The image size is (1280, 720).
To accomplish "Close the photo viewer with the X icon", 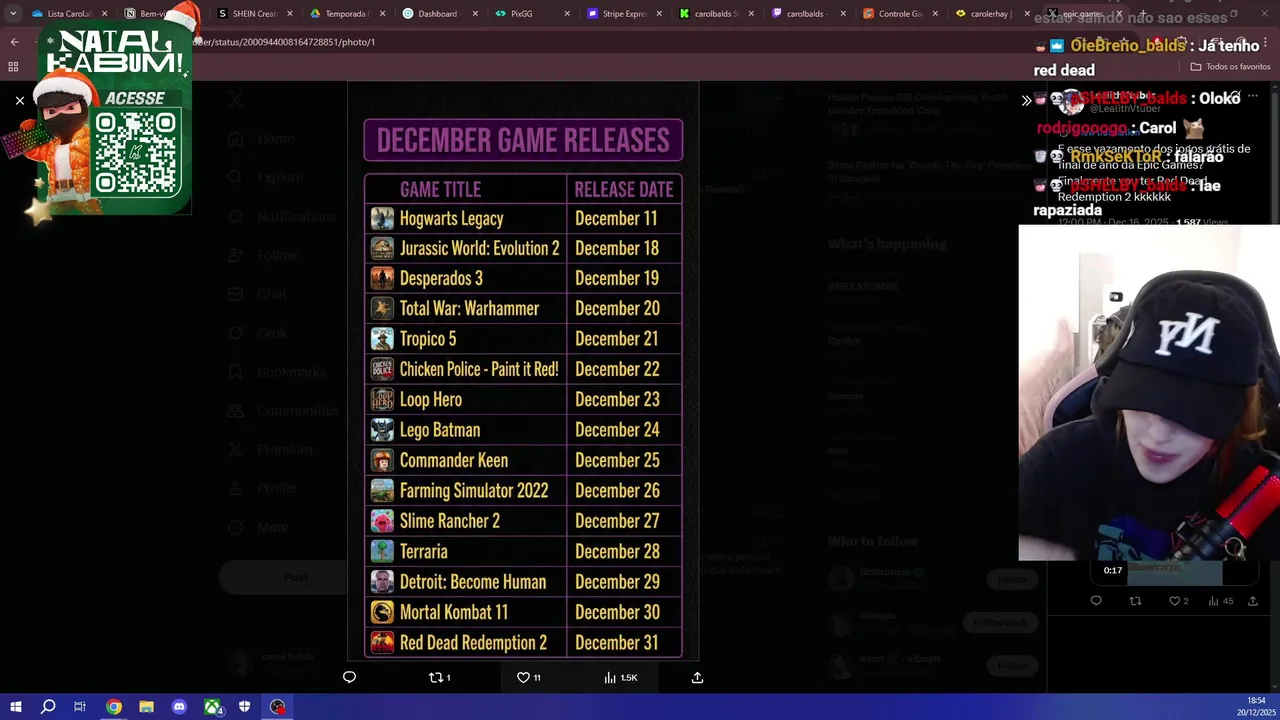I will click(19, 101).
